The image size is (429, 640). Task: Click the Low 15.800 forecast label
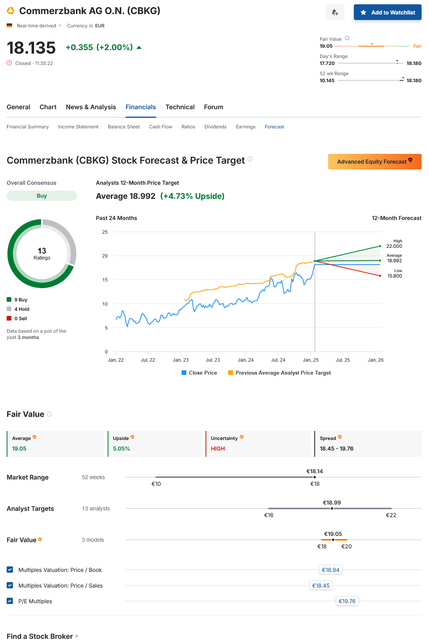point(394,273)
